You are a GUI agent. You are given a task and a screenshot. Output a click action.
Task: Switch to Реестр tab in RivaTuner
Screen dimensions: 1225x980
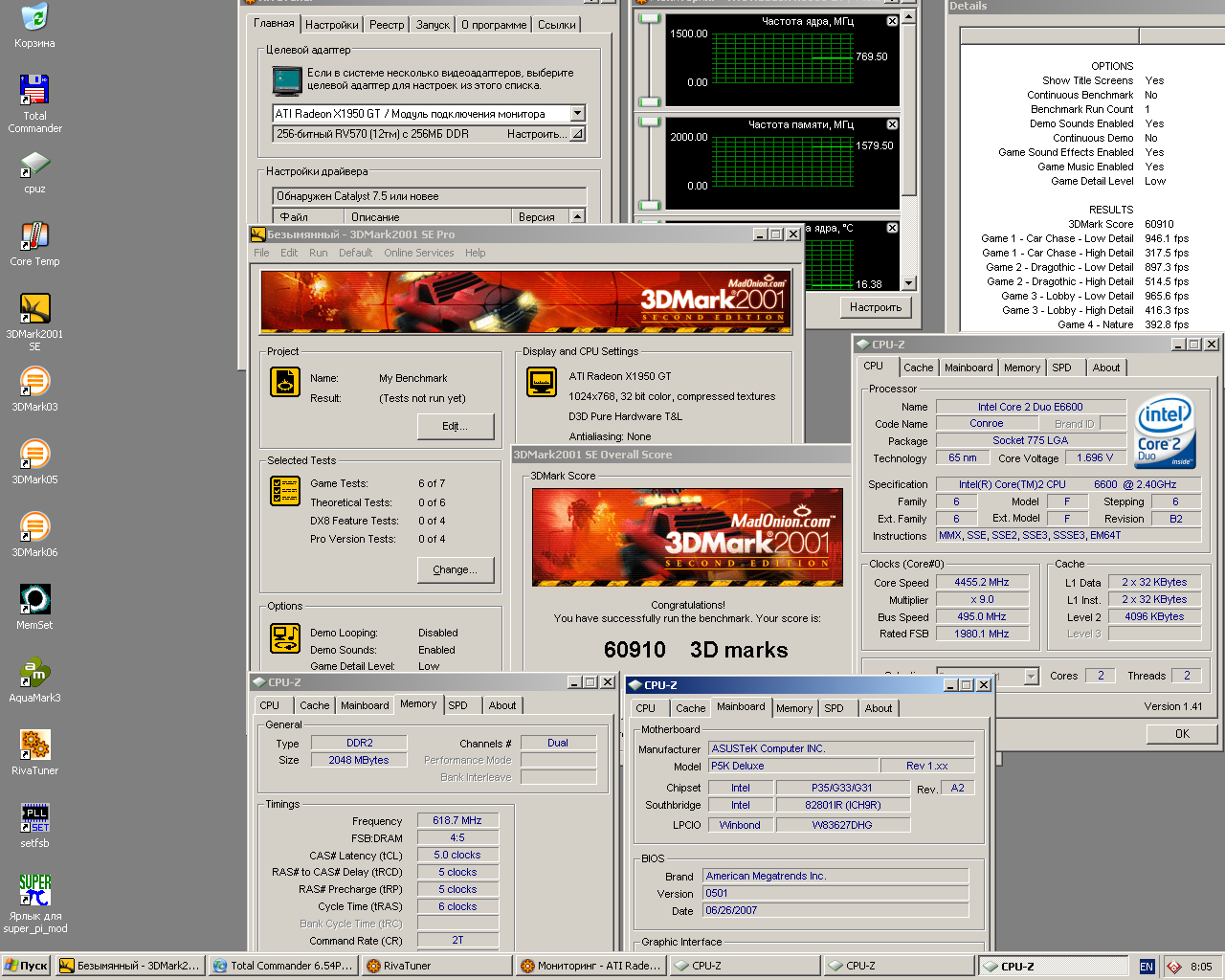pyautogui.click(x=387, y=25)
